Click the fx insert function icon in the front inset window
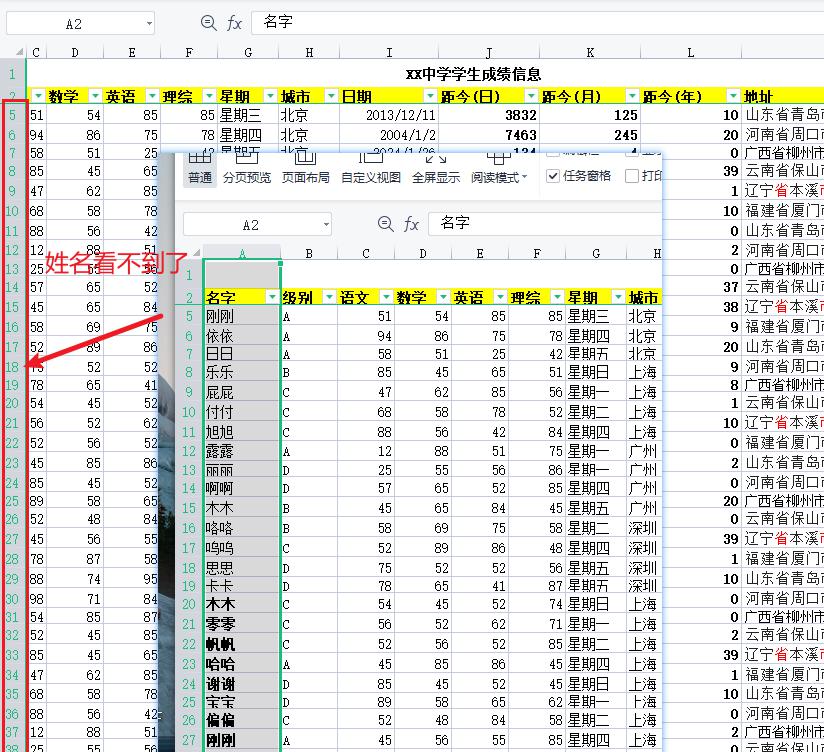824x752 pixels. pyautogui.click(x=411, y=224)
